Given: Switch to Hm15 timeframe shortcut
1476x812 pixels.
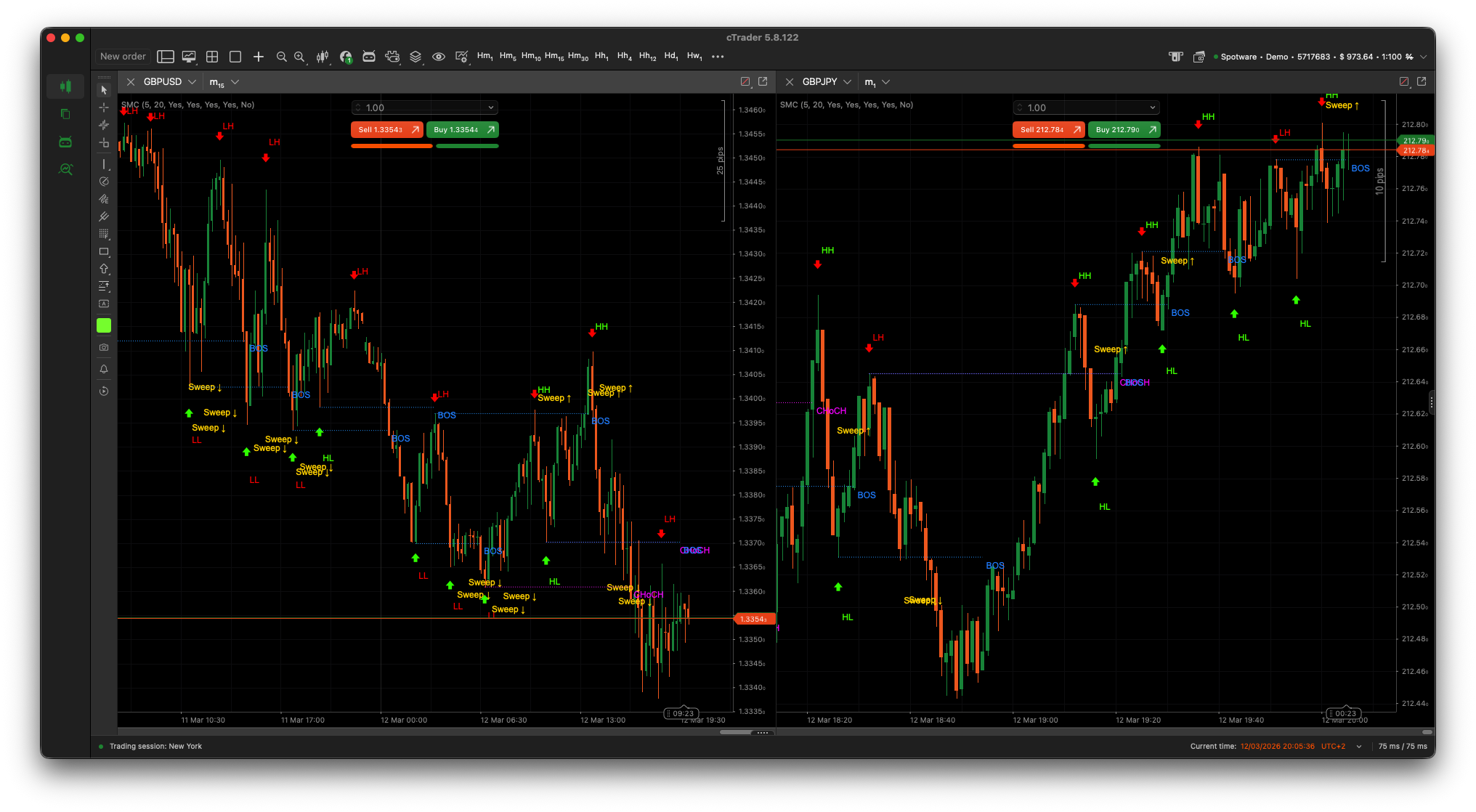Looking at the screenshot, I should point(554,57).
